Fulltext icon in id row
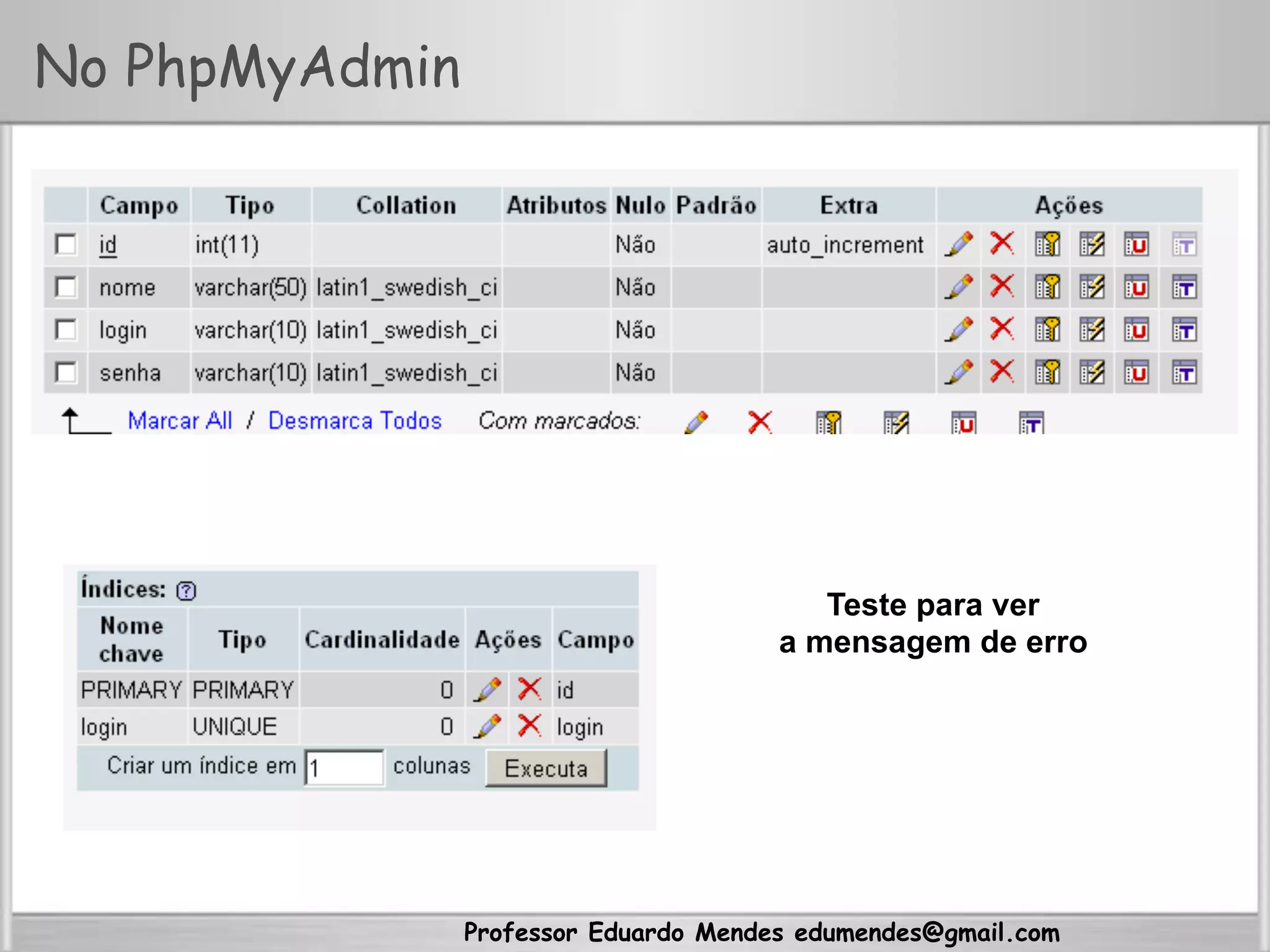Image resolution: width=1270 pixels, height=952 pixels. click(x=1184, y=244)
